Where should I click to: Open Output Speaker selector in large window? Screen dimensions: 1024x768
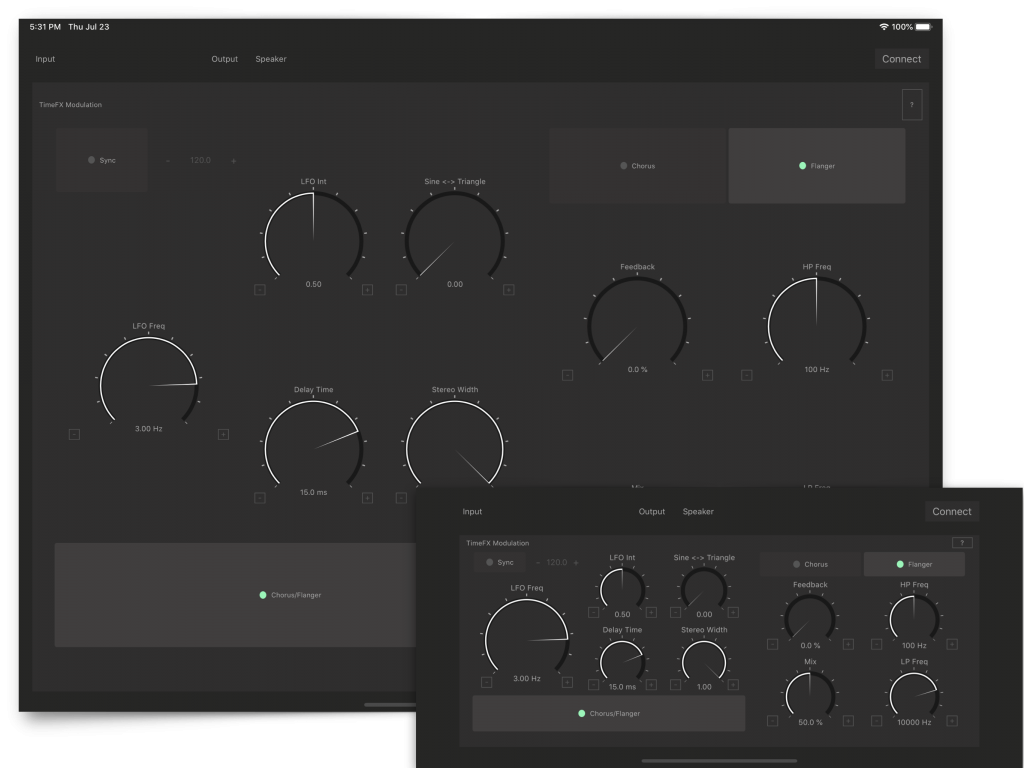(x=270, y=59)
